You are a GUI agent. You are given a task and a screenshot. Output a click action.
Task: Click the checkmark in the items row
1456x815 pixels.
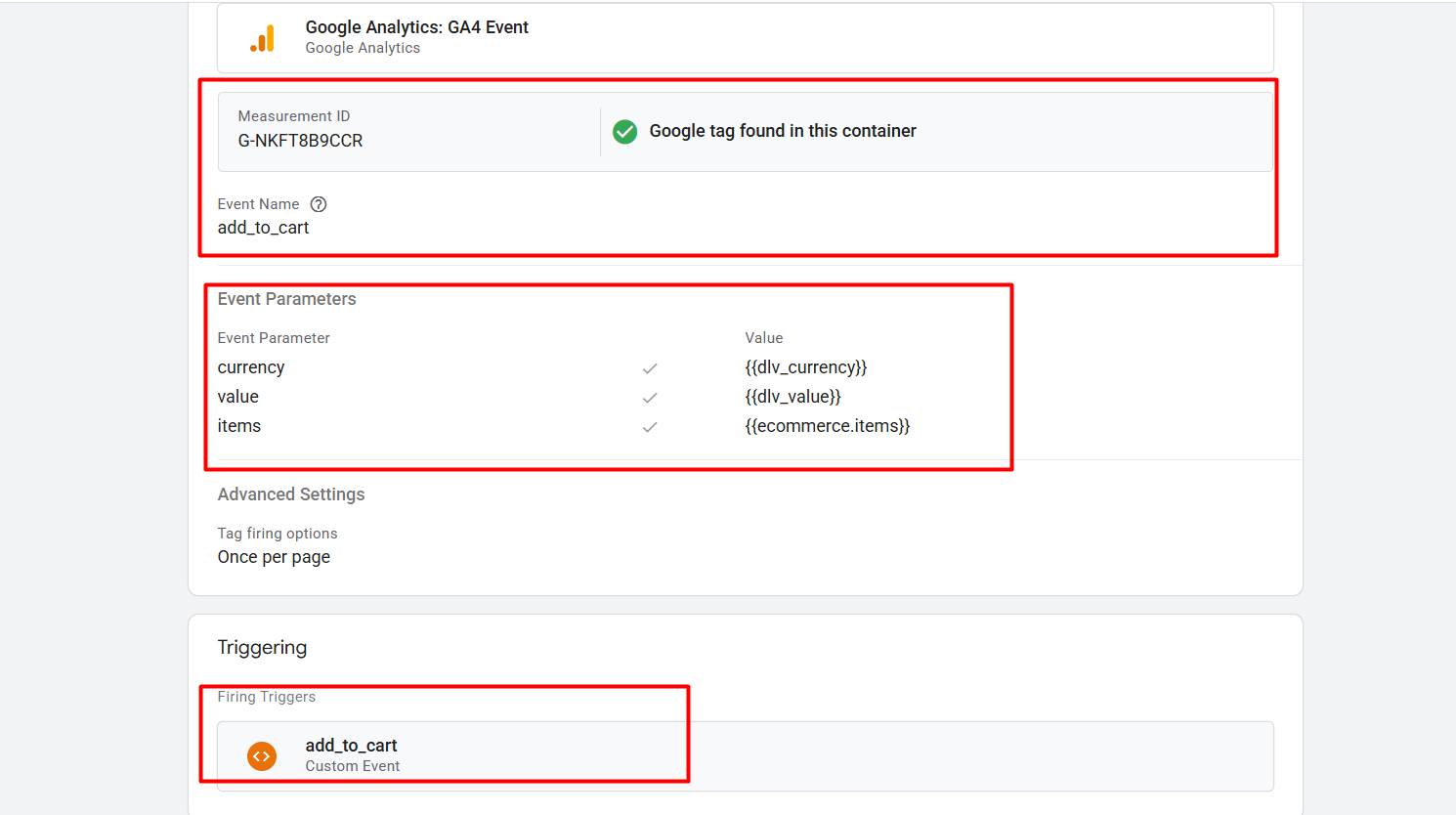[x=650, y=427]
